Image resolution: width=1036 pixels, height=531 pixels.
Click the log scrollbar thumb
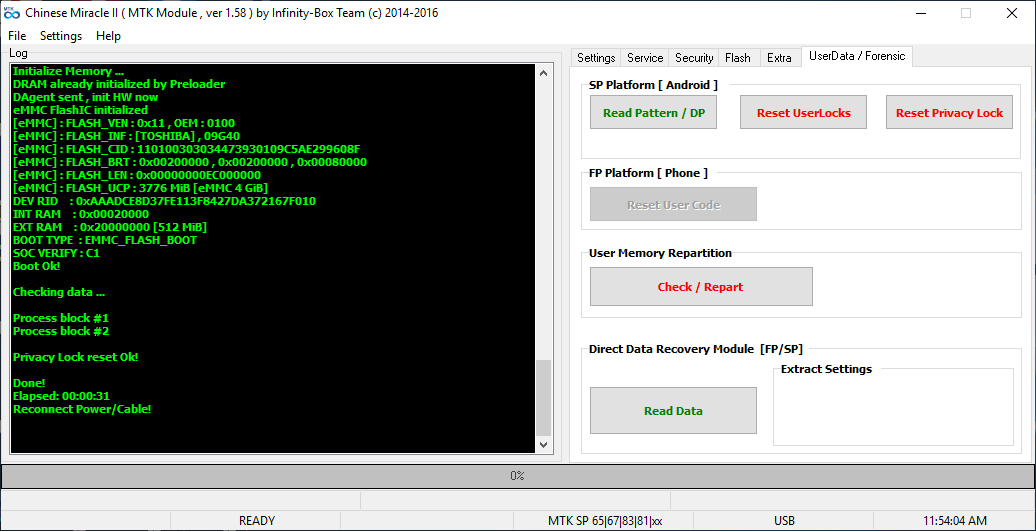coord(543,398)
